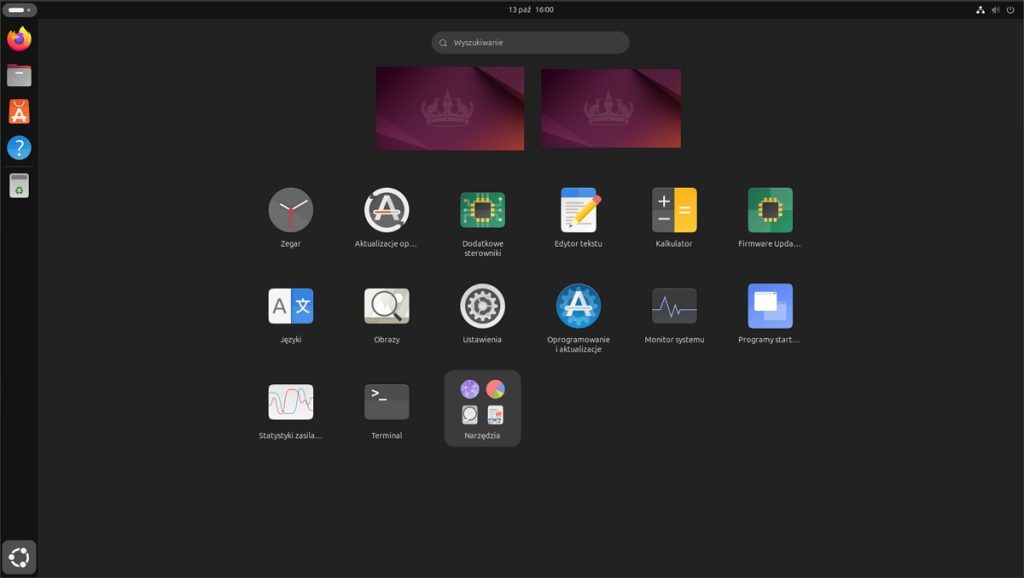The image size is (1024, 578).
Task: Launch the Obrazy image viewer
Action: click(386, 306)
